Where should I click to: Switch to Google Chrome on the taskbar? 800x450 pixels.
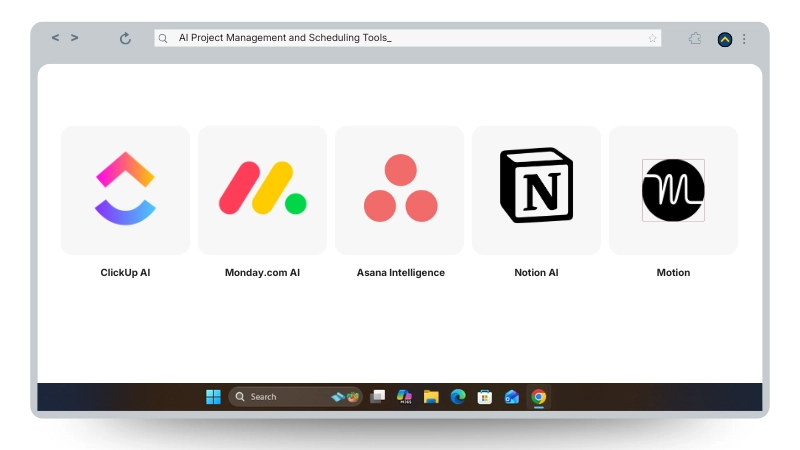[x=538, y=396]
